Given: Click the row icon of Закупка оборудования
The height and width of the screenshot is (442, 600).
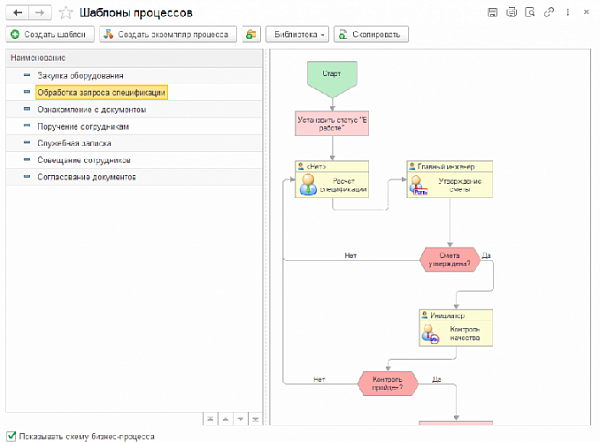Looking at the screenshot, I should pyautogui.click(x=27, y=75).
